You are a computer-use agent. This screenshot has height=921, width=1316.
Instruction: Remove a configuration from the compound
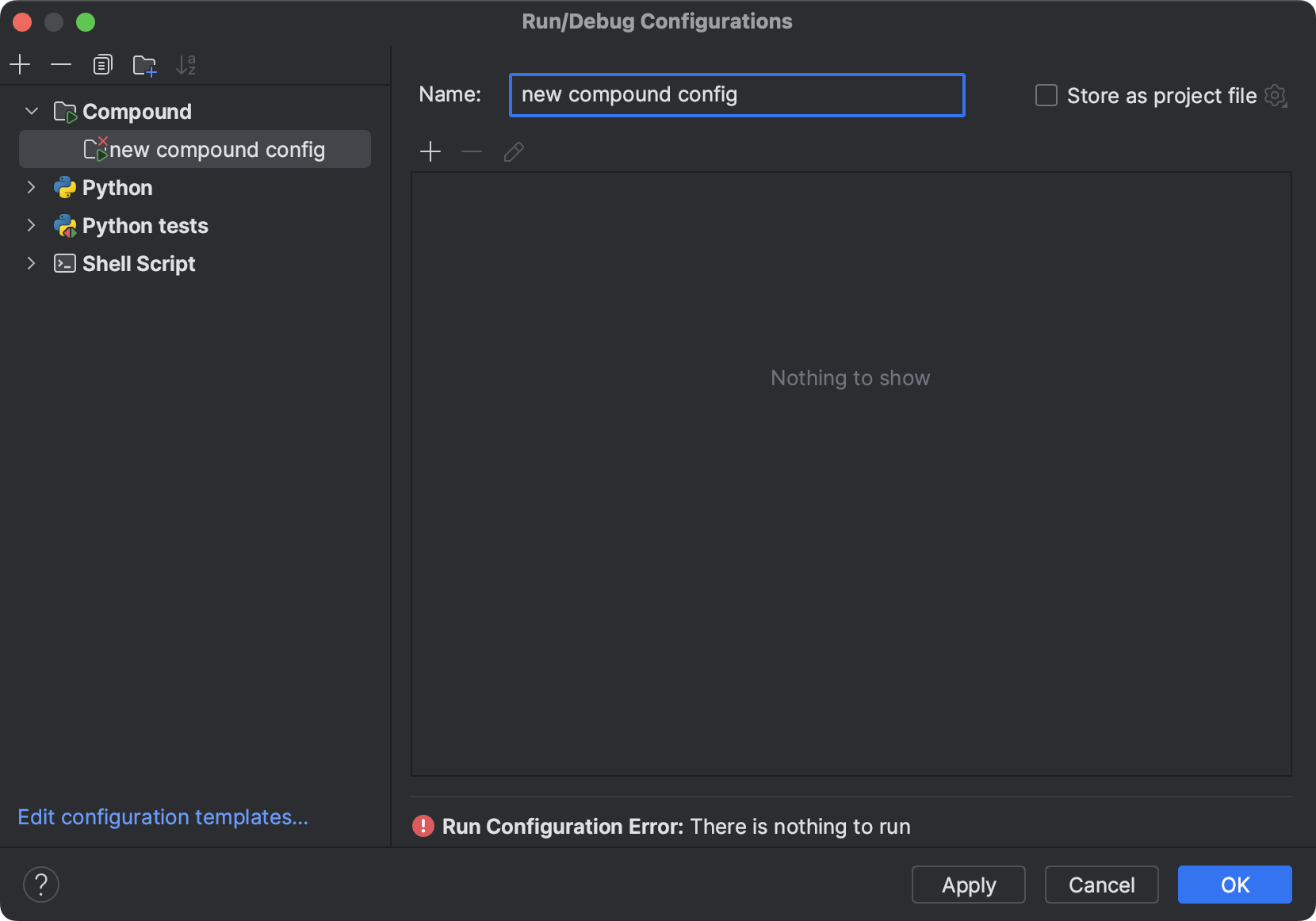472,151
